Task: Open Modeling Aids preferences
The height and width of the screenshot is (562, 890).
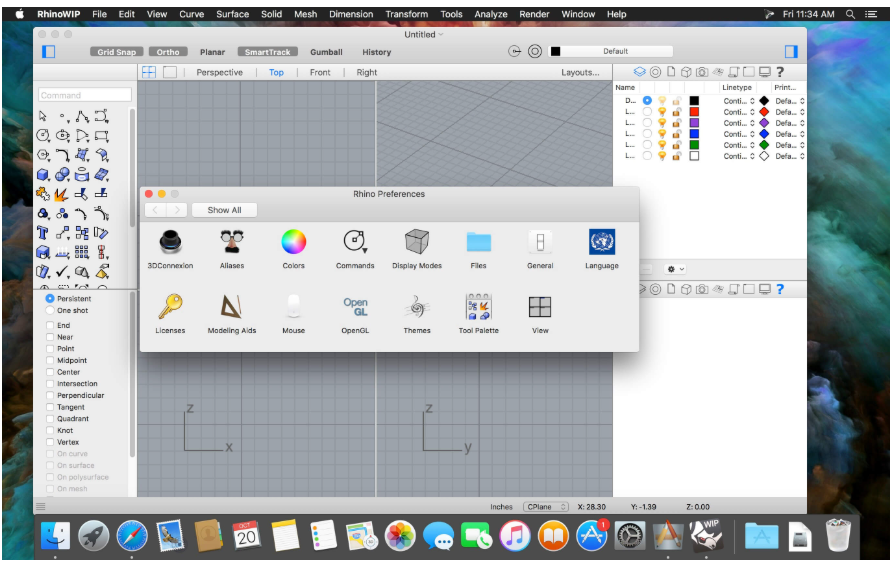Action: point(232,313)
